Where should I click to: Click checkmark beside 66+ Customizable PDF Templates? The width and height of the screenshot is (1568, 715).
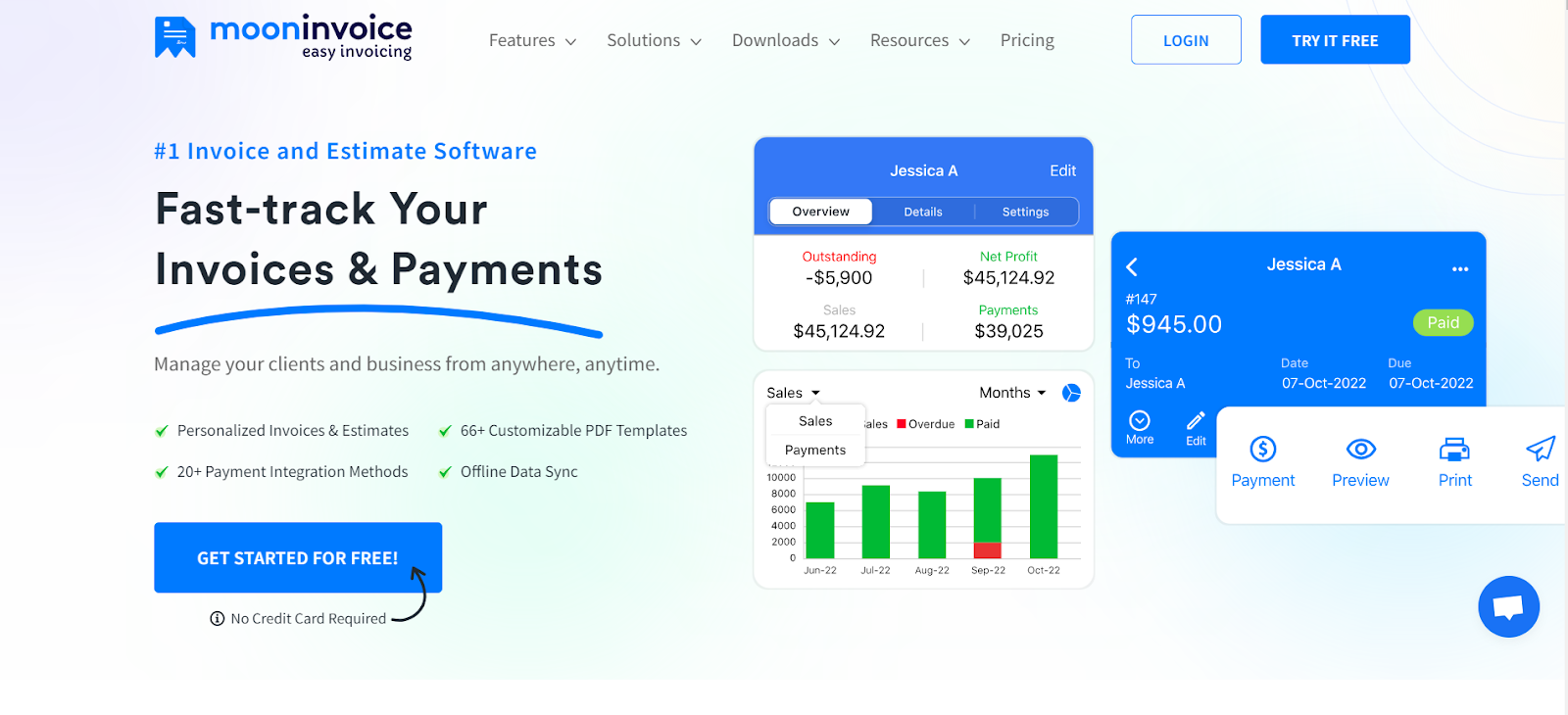tap(445, 431)
